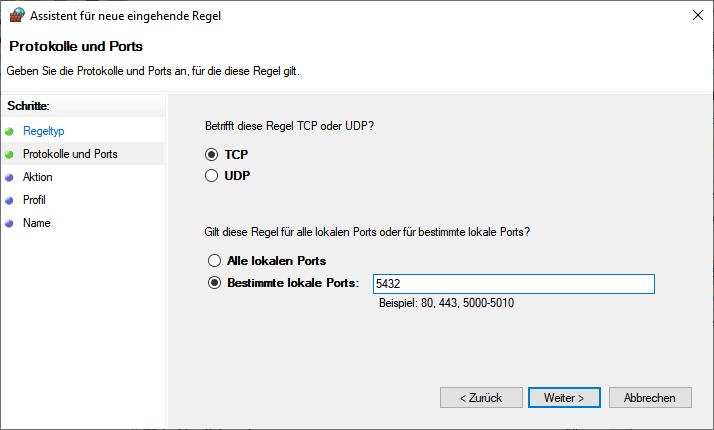This screenshot has height=430, width=714.
Task: Go to the Aktion step
Action: 38,177
